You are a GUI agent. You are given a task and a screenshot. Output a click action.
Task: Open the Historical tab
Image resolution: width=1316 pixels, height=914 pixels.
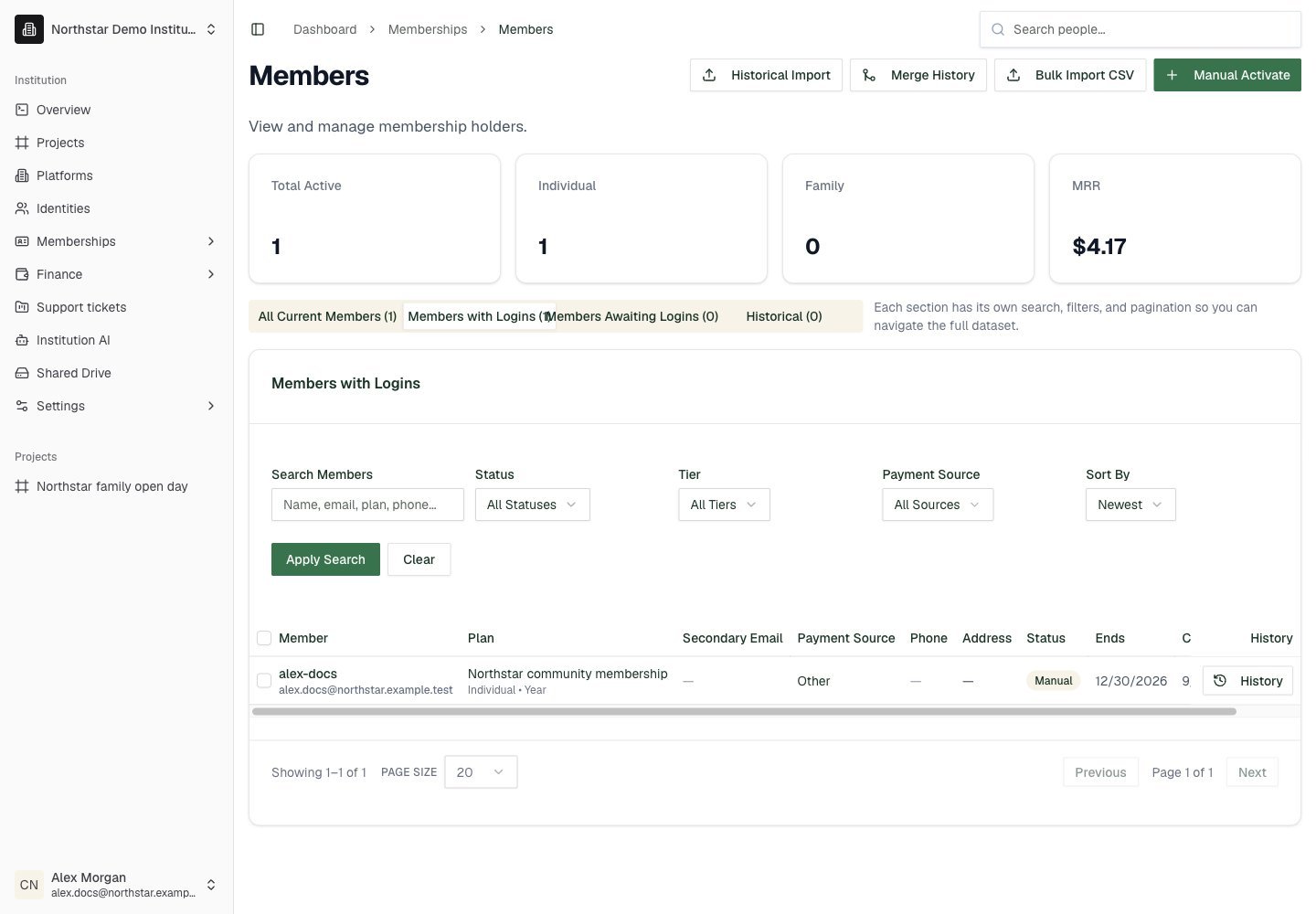point(784,316)
